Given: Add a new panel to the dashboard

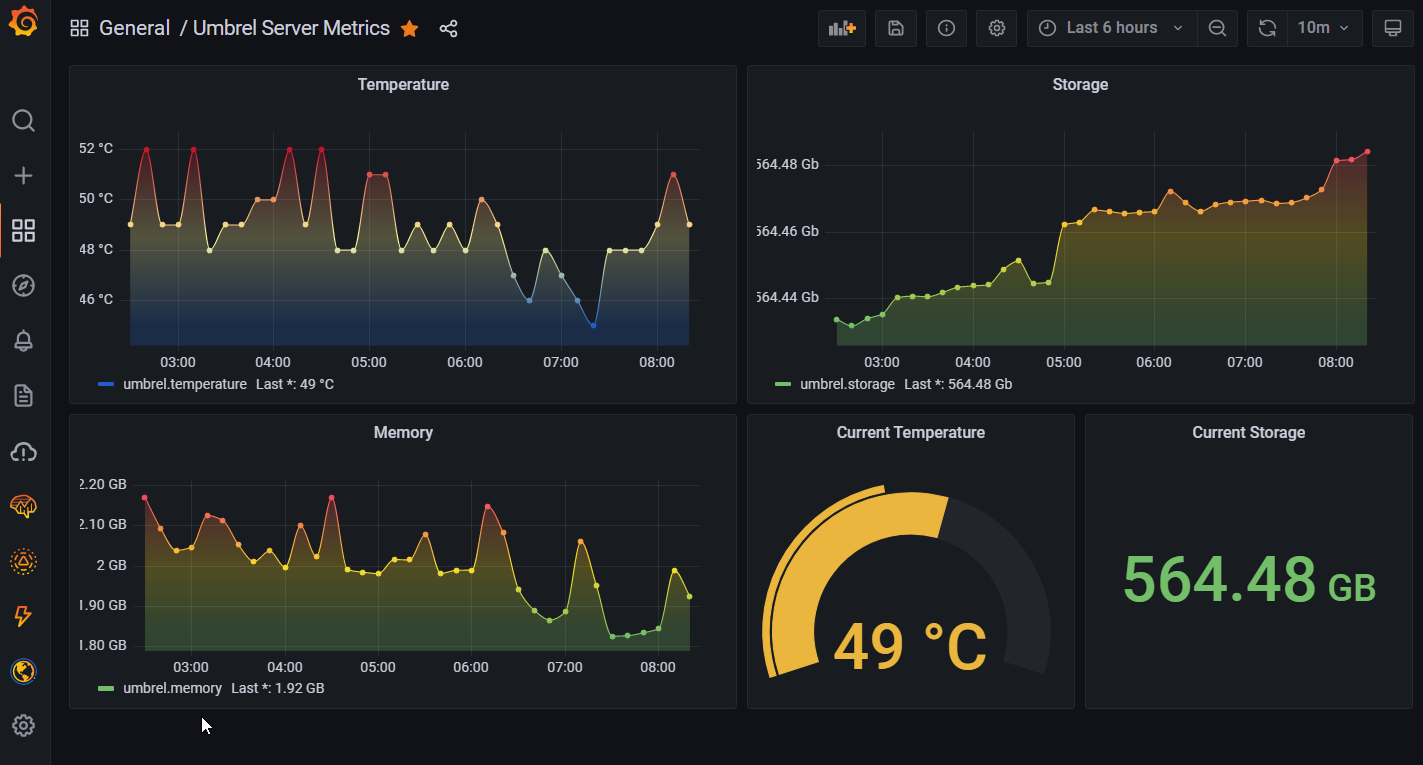Looking at the screenshot, I should (842, 28).
